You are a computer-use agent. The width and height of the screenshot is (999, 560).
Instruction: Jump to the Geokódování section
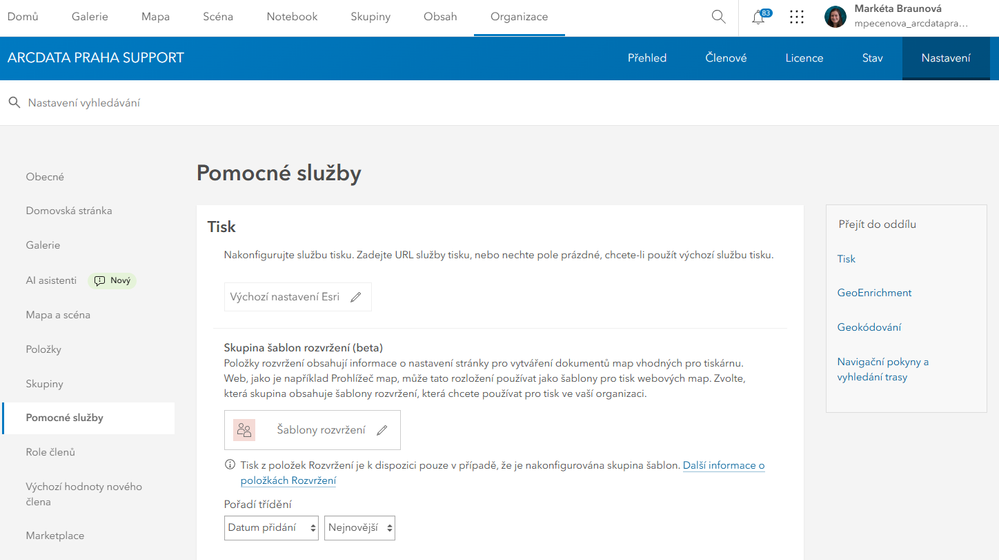click(x=869, y=327)
